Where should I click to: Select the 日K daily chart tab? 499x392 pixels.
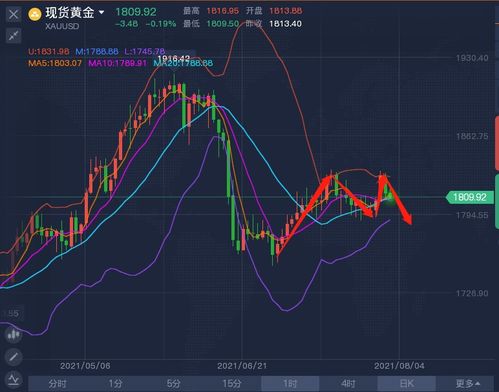(x=407, y=384)
